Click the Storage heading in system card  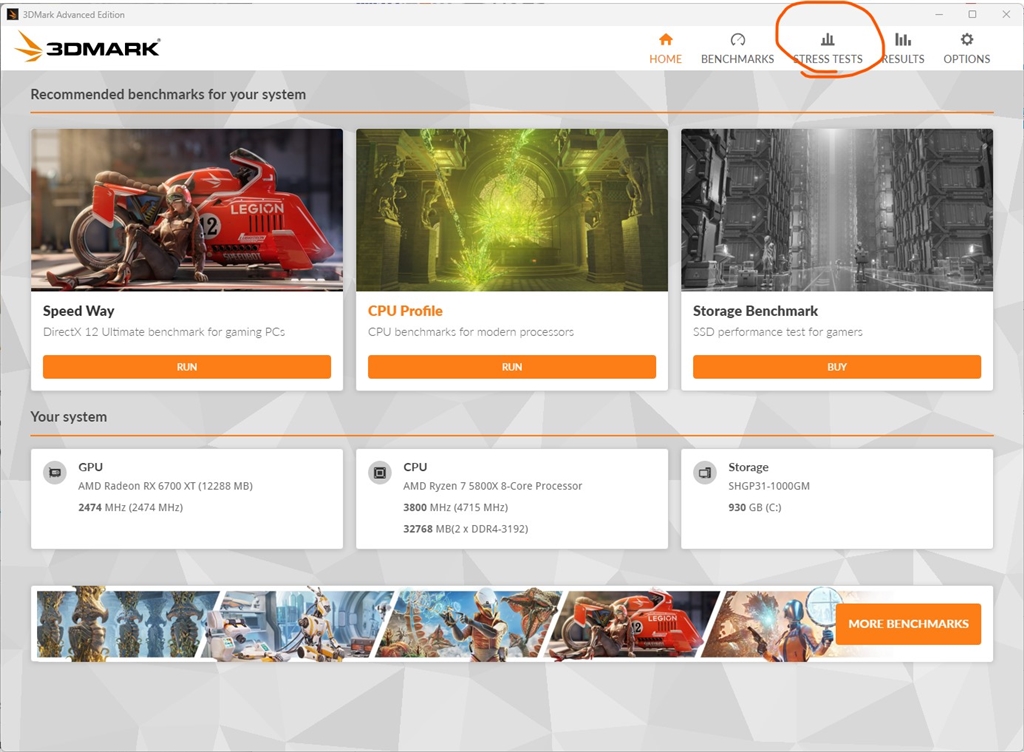[748, 467]
